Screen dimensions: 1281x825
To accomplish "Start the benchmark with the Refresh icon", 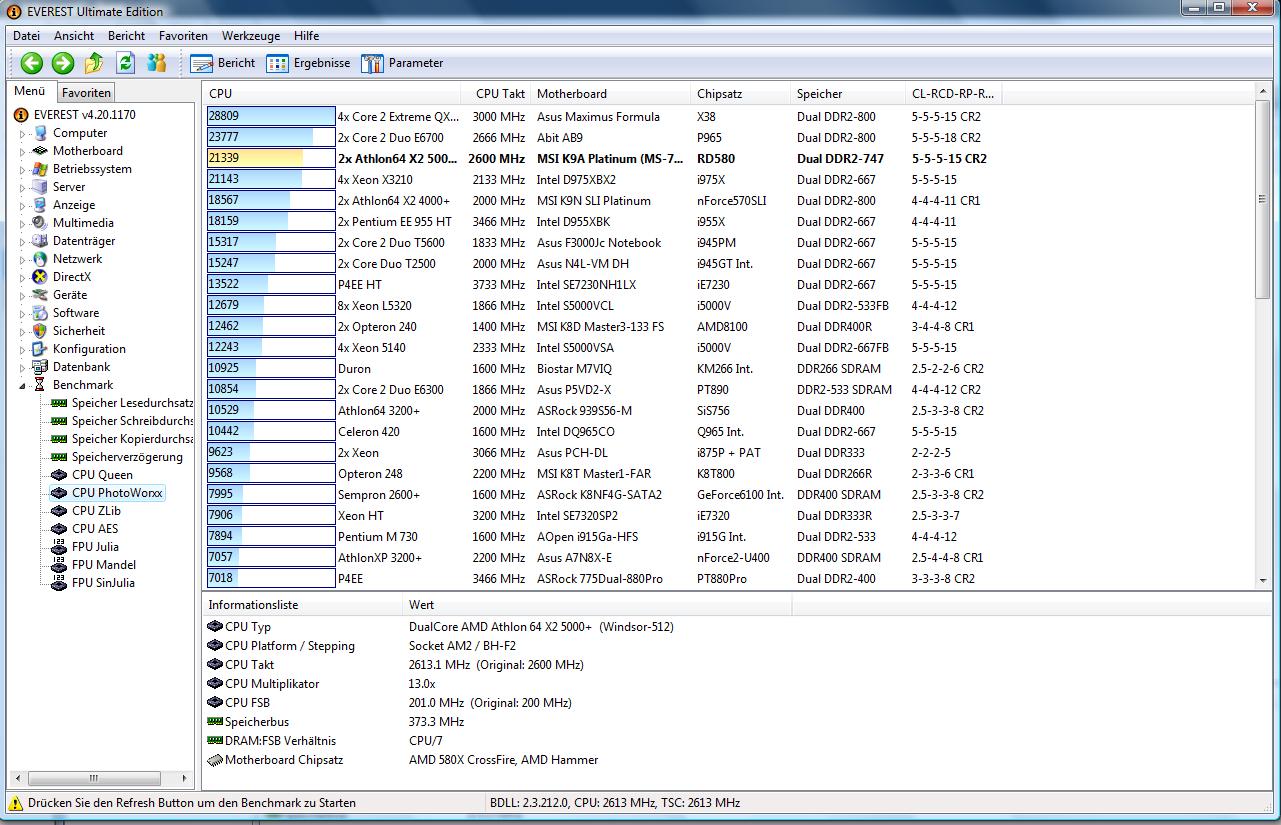I will pos(125,63).
